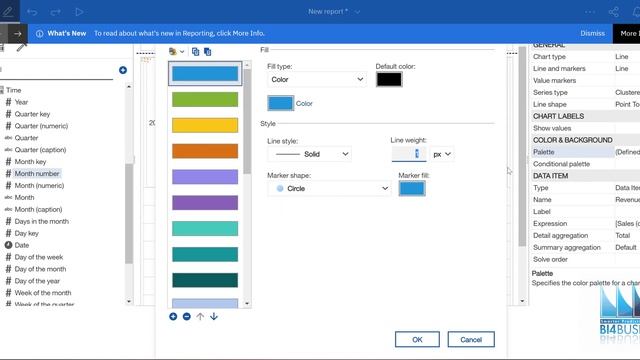Click the OK button
The image size is (640, 360).
point(417,339)
